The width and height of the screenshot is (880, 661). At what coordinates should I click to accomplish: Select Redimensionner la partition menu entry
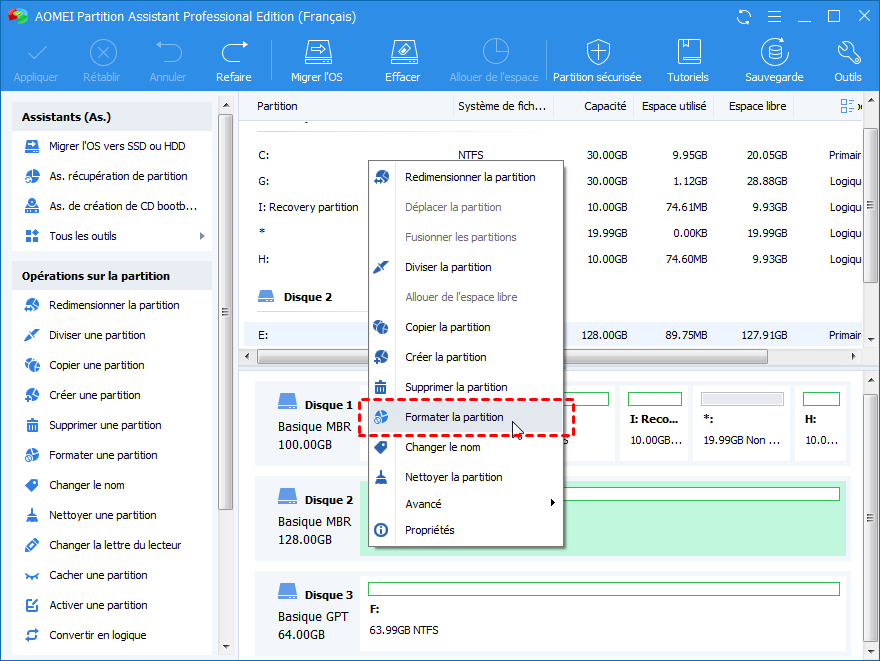tap(469, 177)
